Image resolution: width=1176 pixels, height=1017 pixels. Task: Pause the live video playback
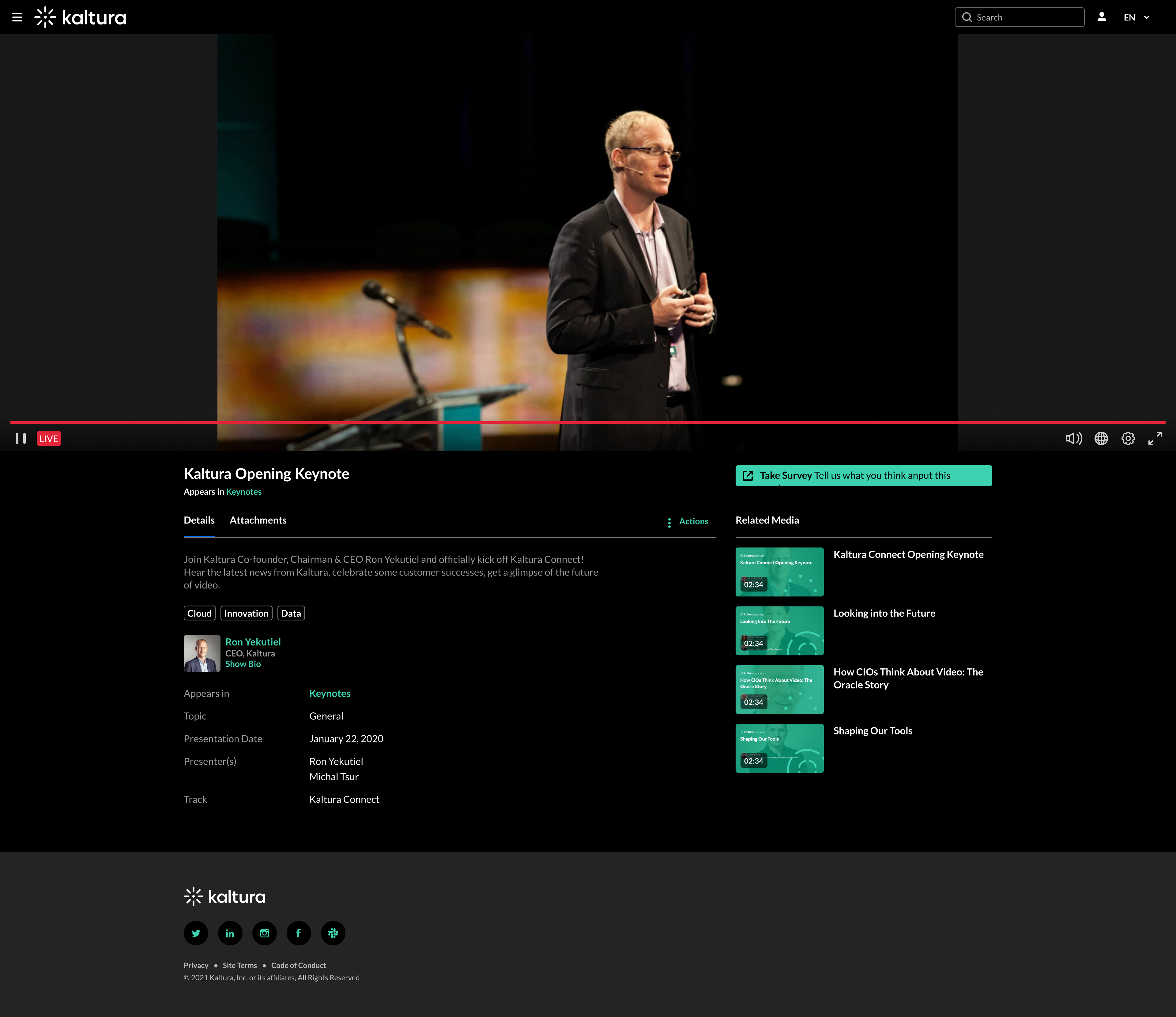pos(21,438)
